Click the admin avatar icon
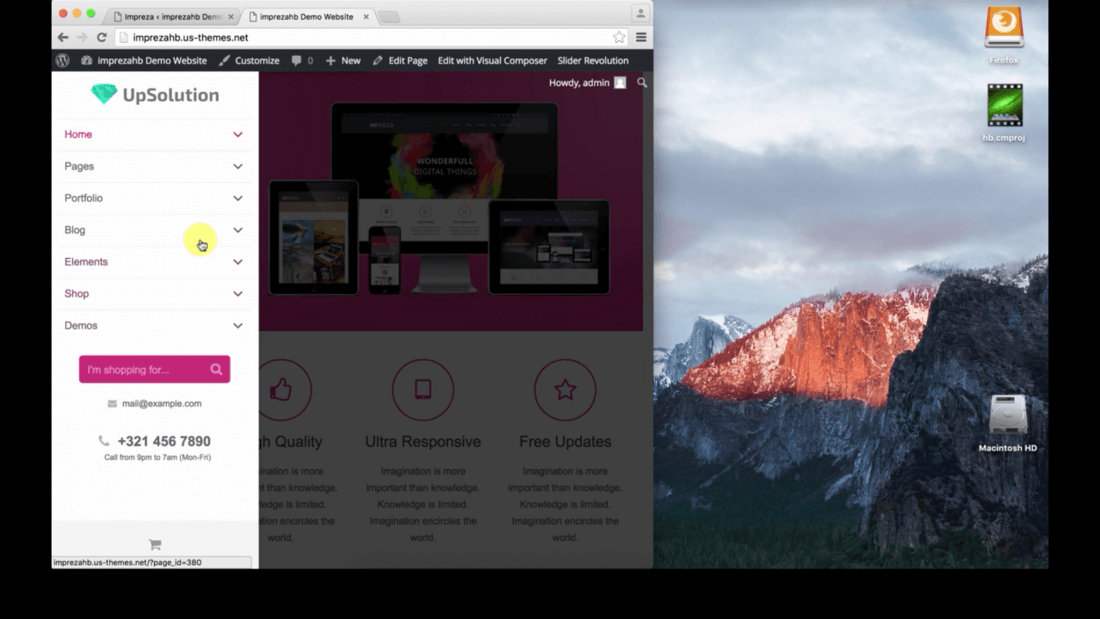The height and width of the screenshot is (619, 1100). click(x=620, y=83)
